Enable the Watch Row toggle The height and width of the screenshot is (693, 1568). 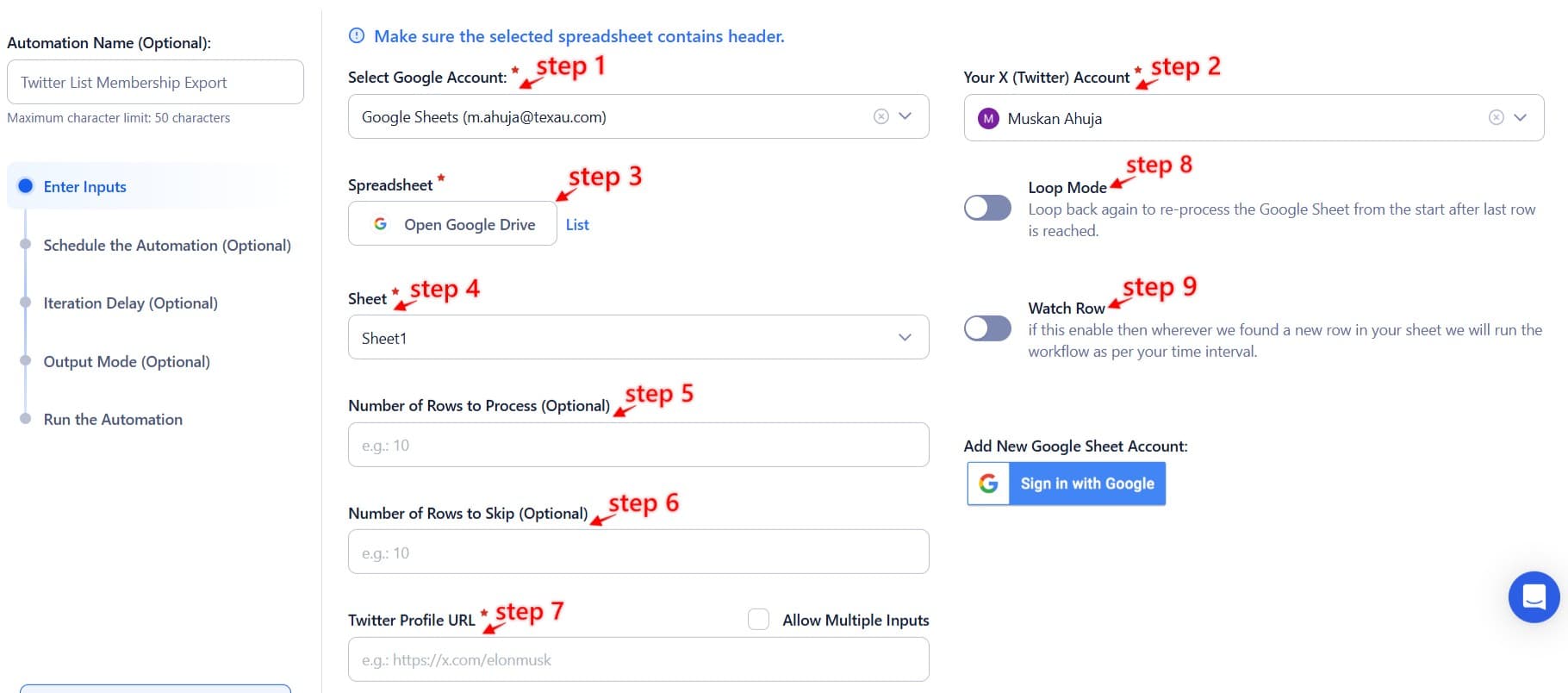pyautogui.click(x=987, y=328)
